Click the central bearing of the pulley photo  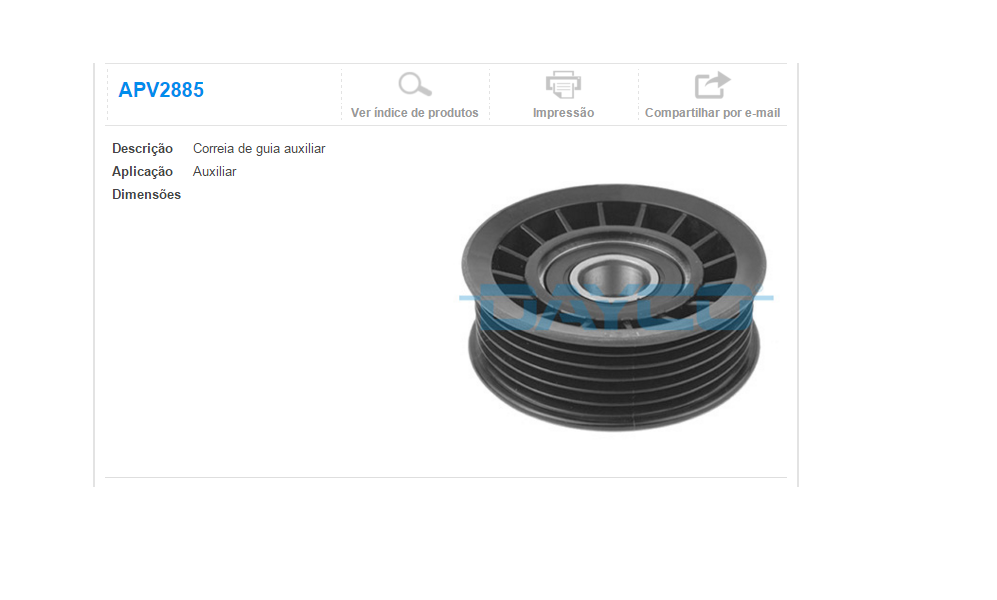point(614,277)
